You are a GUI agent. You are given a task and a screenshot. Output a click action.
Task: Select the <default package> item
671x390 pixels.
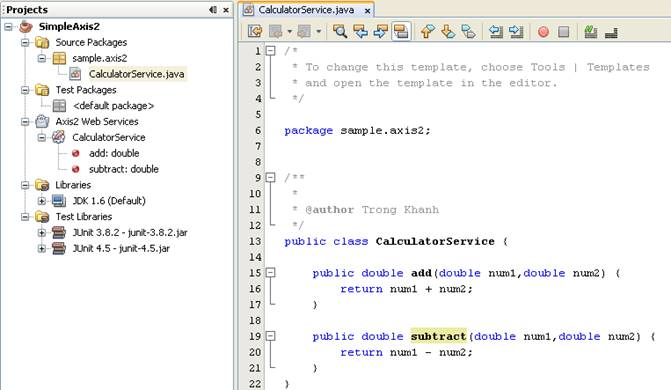coord(113,106)
